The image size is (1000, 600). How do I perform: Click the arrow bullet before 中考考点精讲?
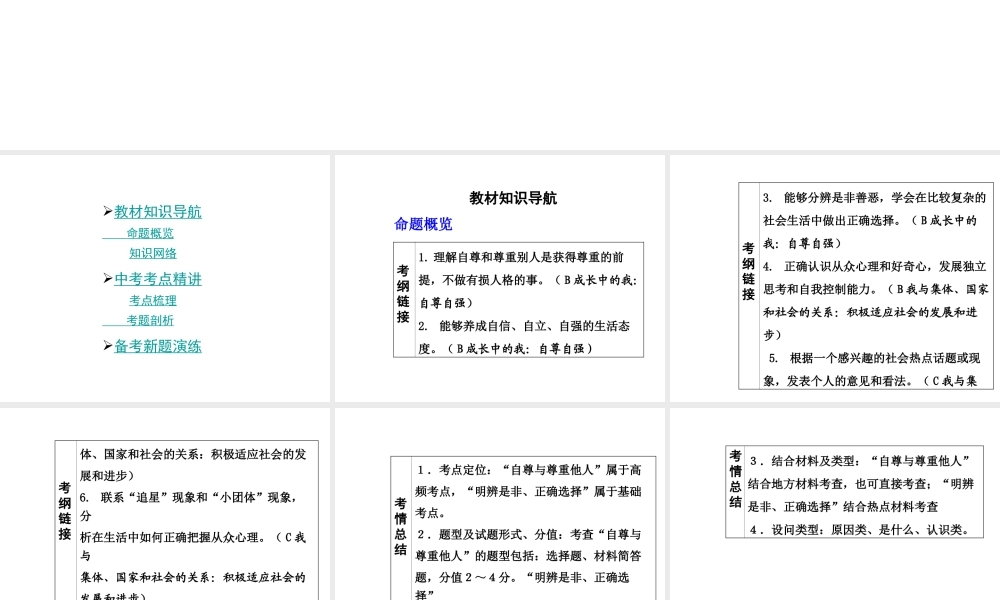(108, 278)
